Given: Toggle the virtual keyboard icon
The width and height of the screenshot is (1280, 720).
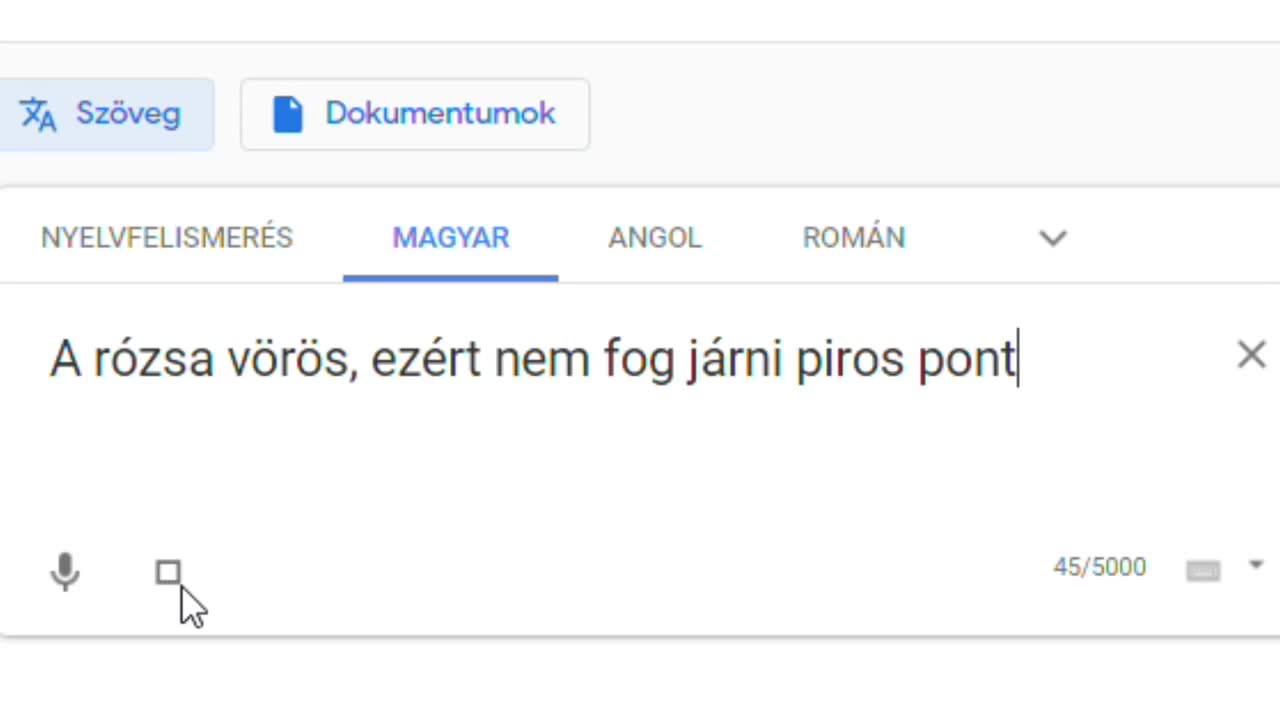Looking at the screenshot, I should [1202, 570].
